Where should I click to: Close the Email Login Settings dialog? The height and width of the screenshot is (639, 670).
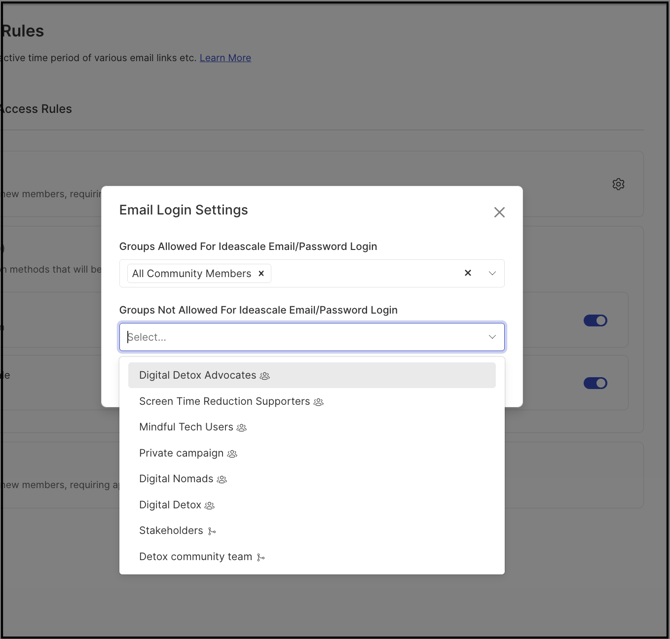pyautogui.click(x=499, y=212)
